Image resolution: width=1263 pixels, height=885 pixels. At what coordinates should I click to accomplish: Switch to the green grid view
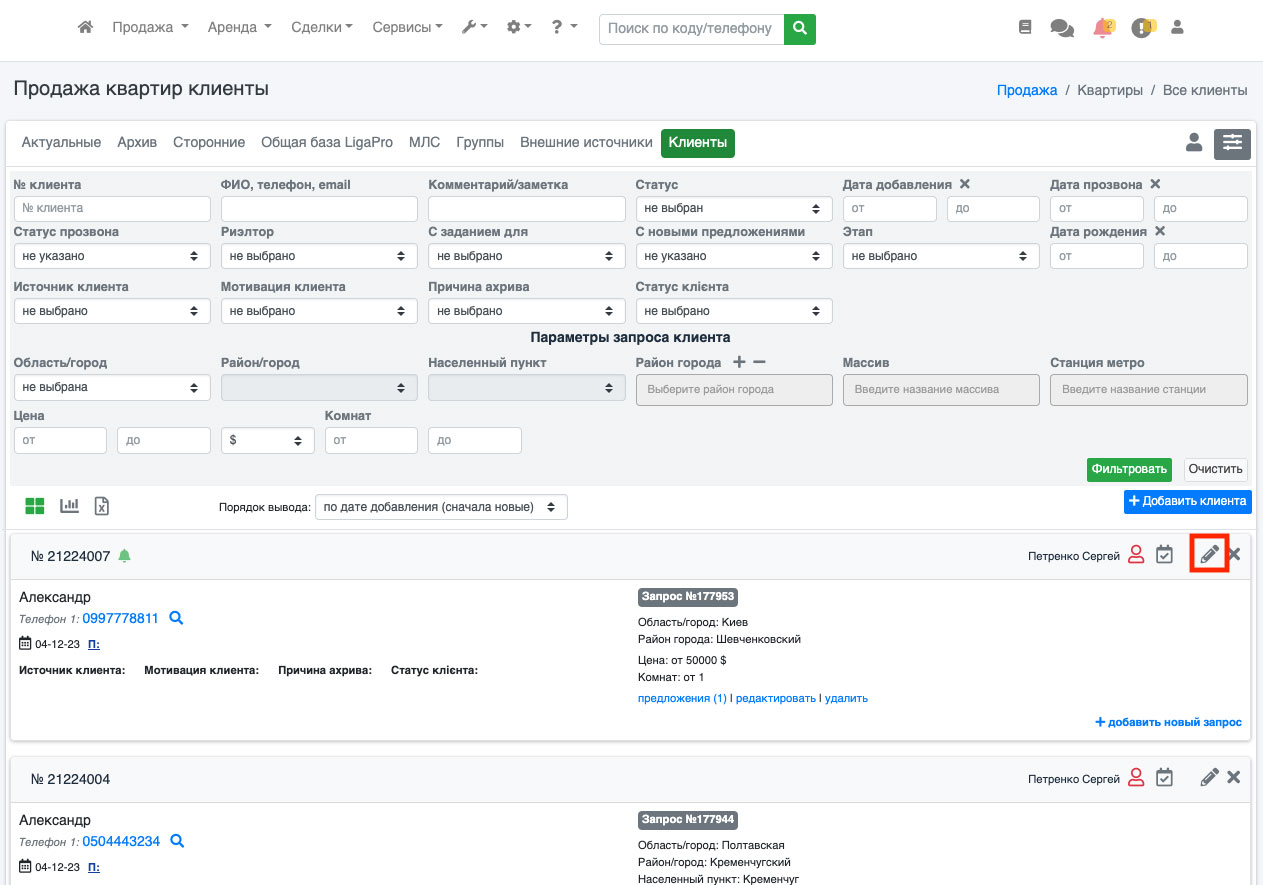pos(35,506)
